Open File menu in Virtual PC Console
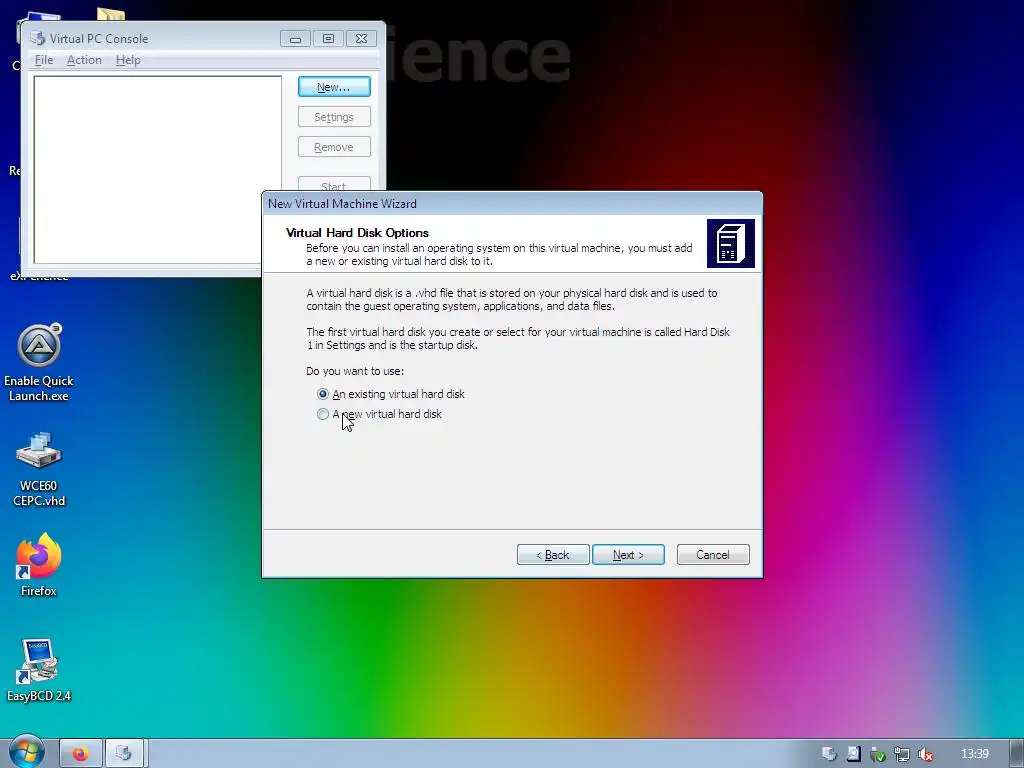This screenshot has width=1024, height=768. [44, 59]
